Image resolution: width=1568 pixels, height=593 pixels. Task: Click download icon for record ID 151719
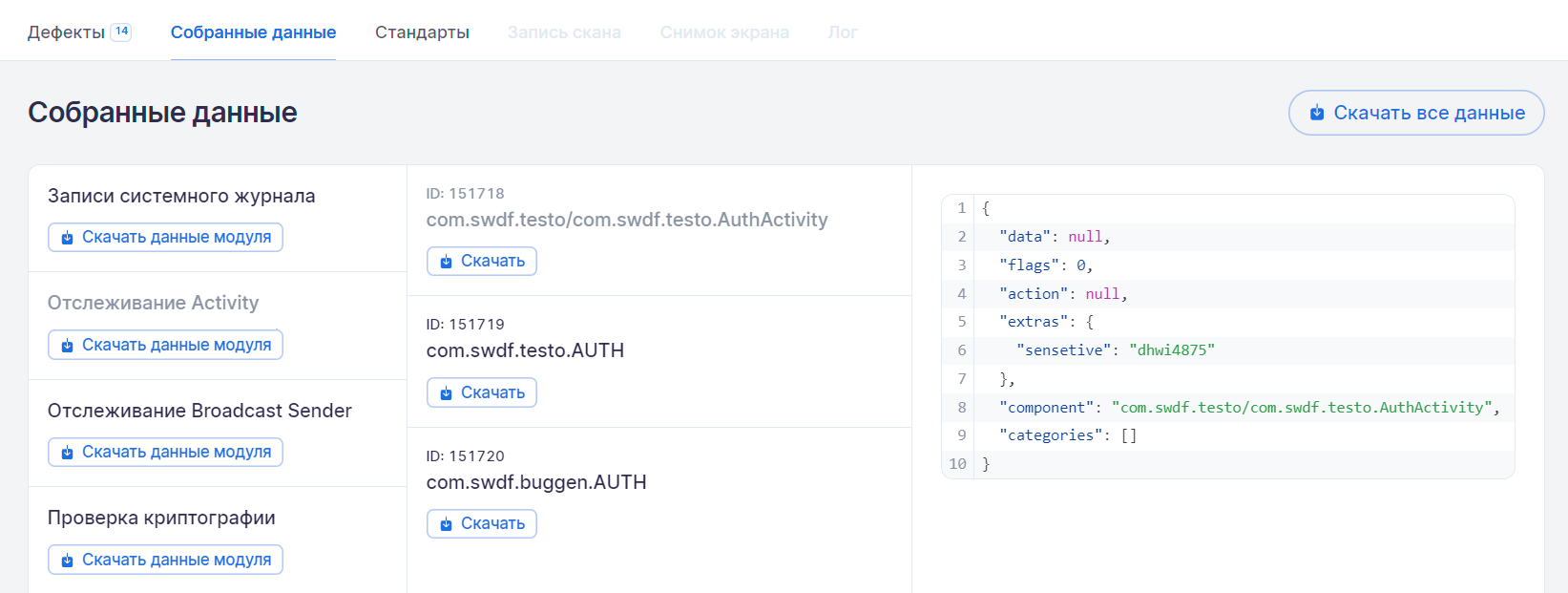446,393
